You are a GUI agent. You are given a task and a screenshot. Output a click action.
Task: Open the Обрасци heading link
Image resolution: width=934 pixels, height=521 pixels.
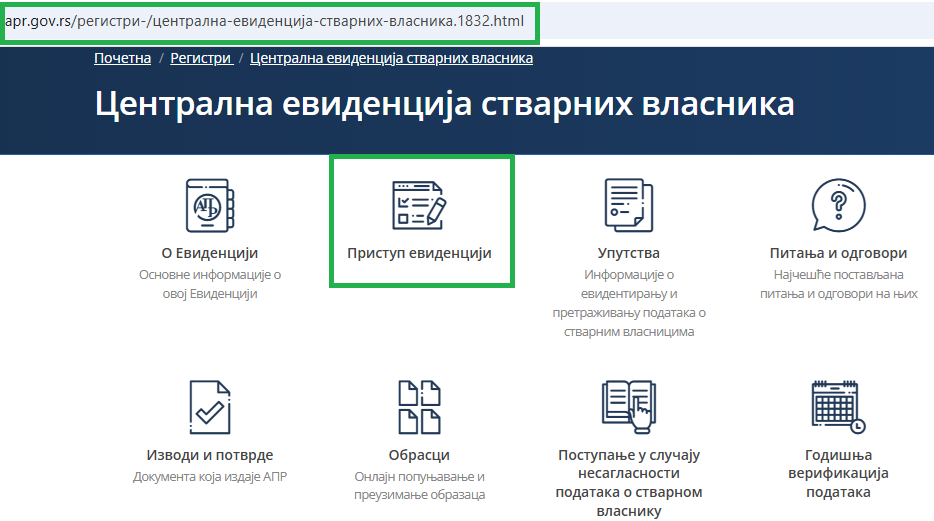pos(419,455)
